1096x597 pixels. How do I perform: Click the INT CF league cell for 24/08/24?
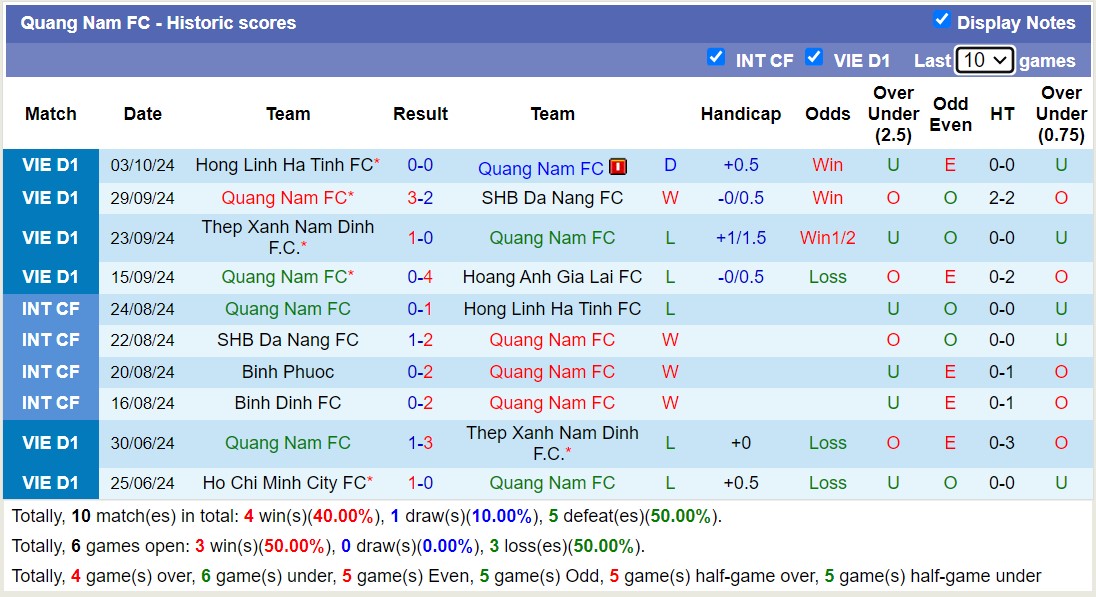51,309
